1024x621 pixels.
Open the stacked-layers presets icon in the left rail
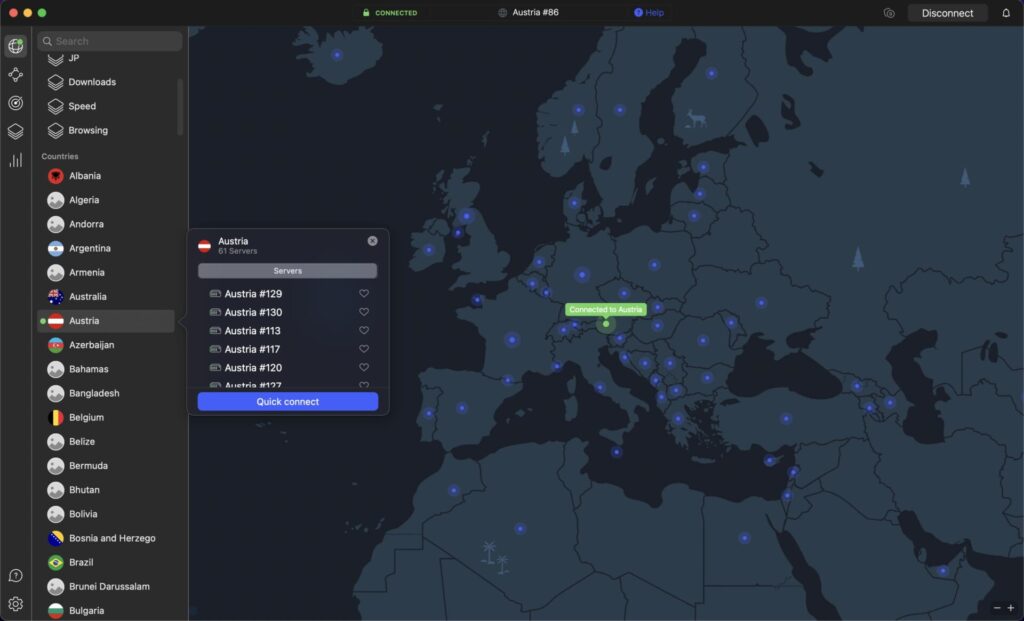point(16,131)
